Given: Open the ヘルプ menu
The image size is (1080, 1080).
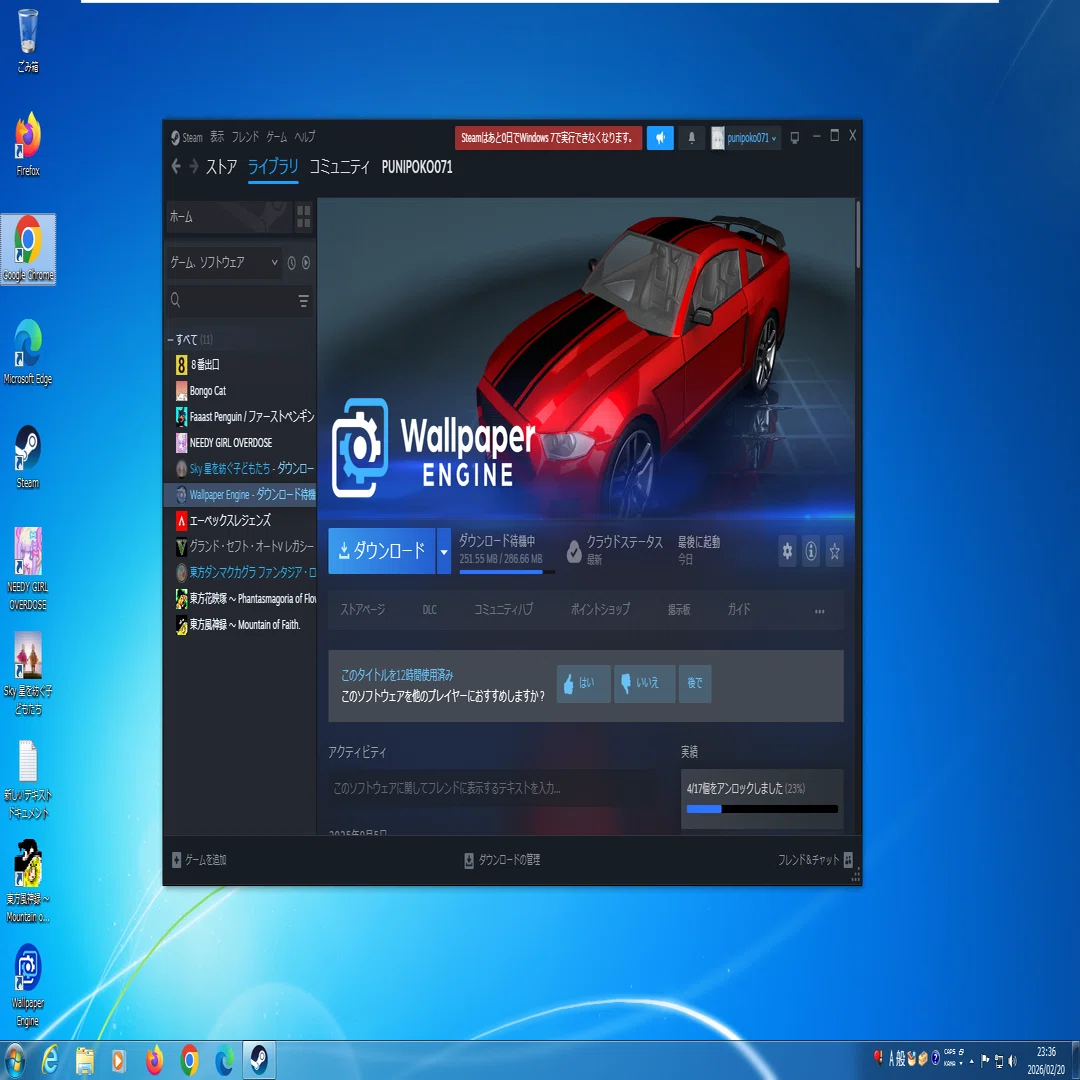Looking at the screenshot, I should coord(305,137).
